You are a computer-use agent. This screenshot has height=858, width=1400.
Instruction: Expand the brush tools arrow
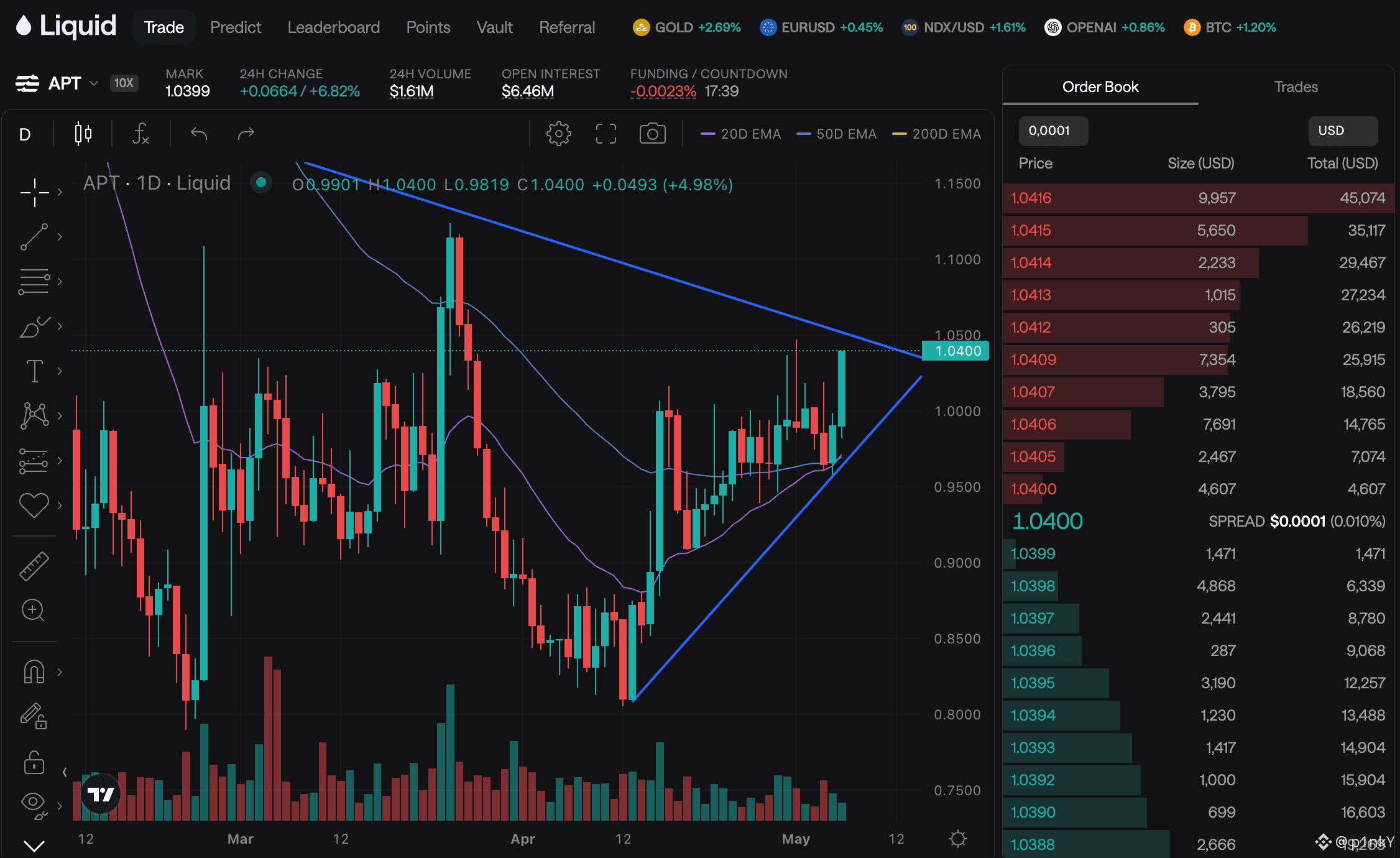pos(60,326)
